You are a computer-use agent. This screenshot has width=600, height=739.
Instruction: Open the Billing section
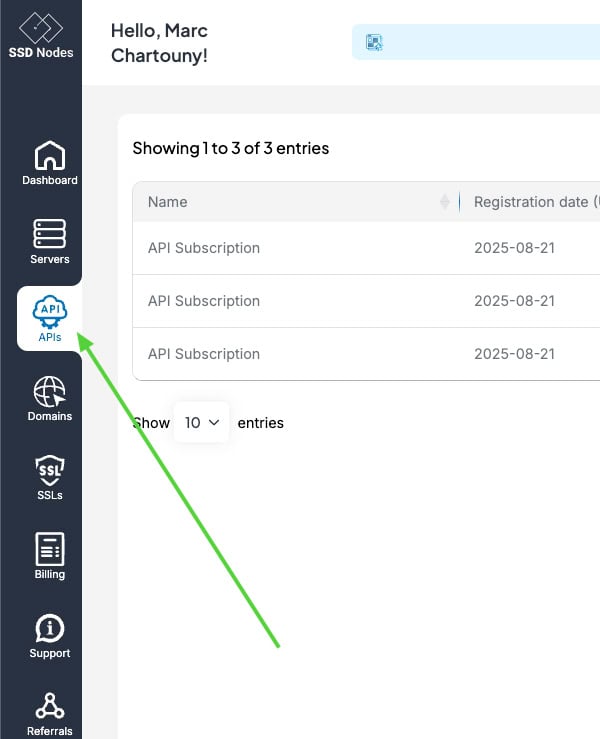(x=49, y=555)
